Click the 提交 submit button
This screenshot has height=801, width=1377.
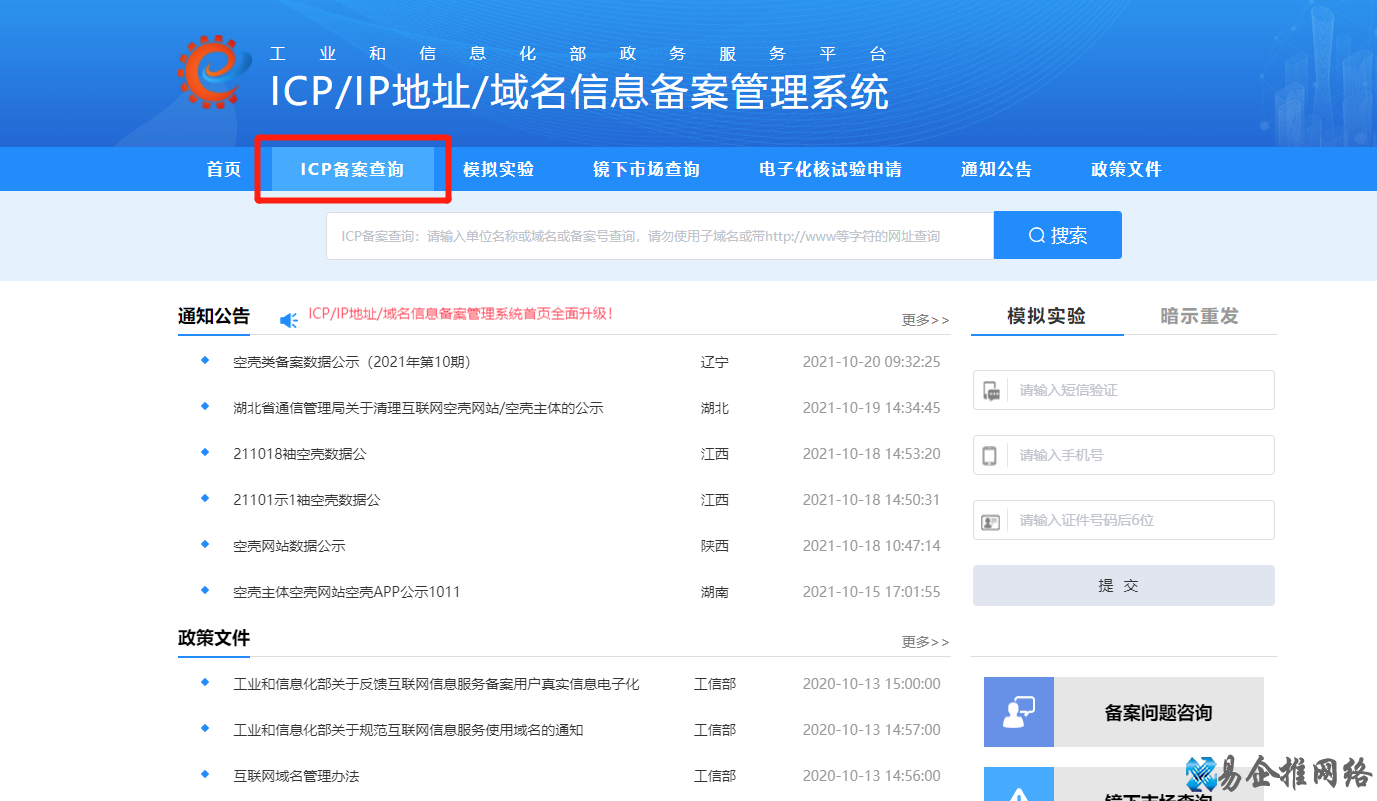click(1122, 585)
